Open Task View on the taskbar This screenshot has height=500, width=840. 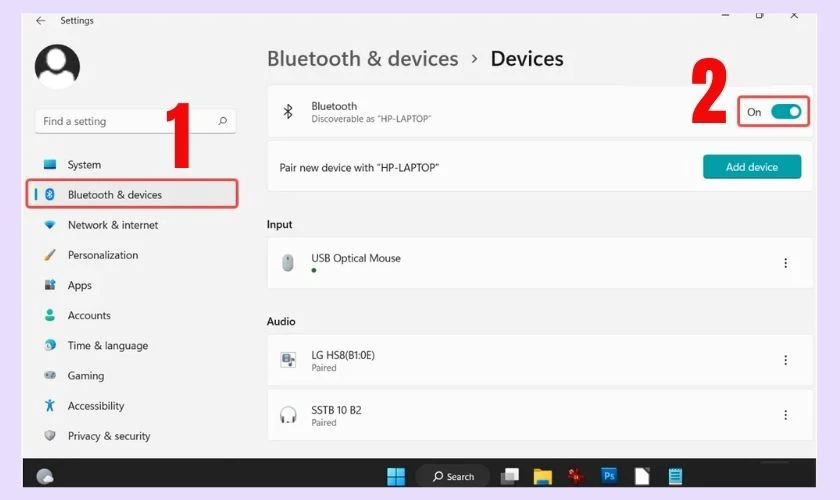[x=509, y=476]
